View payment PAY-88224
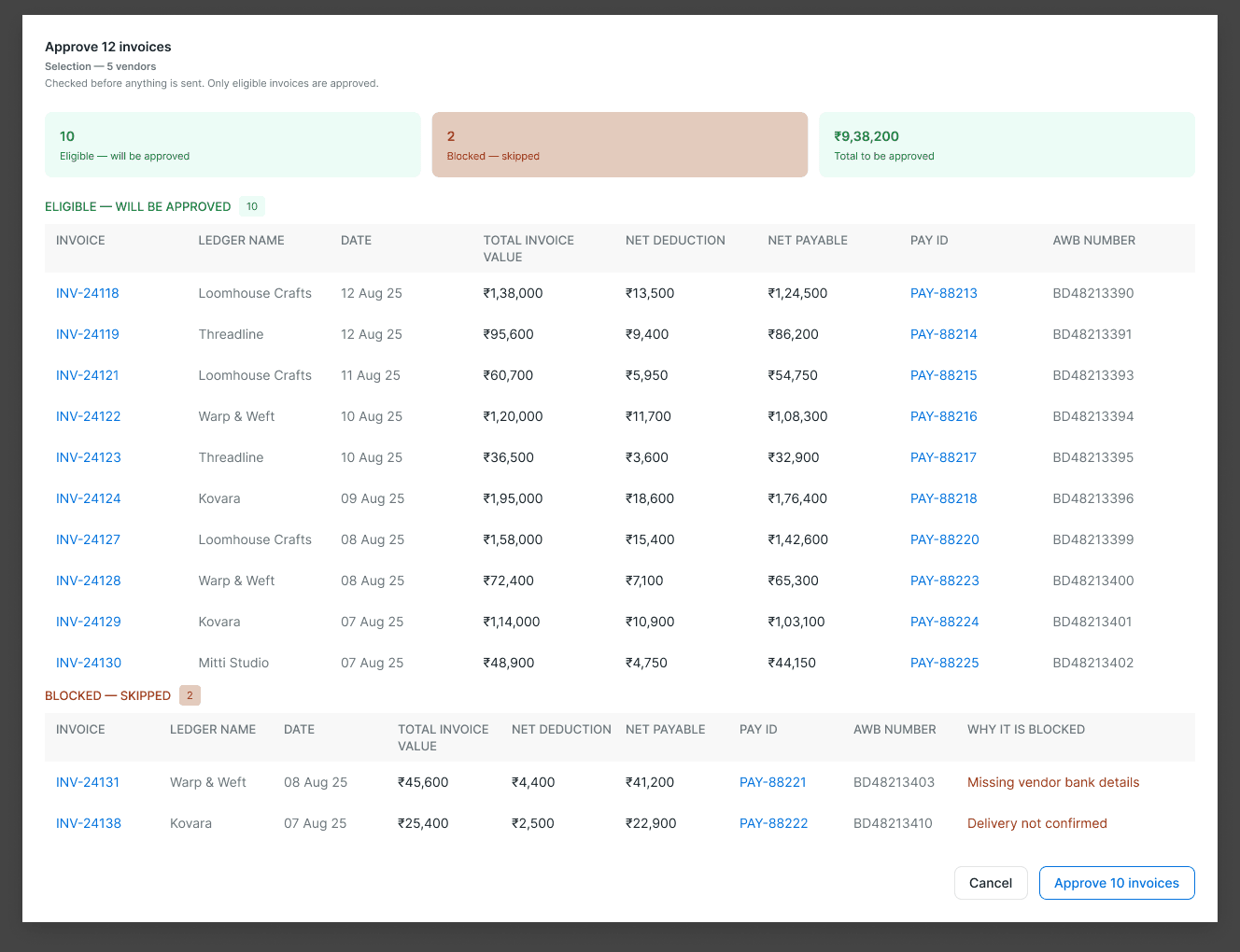This screenshot has height=952, width=1240. (x=945, y=622)
